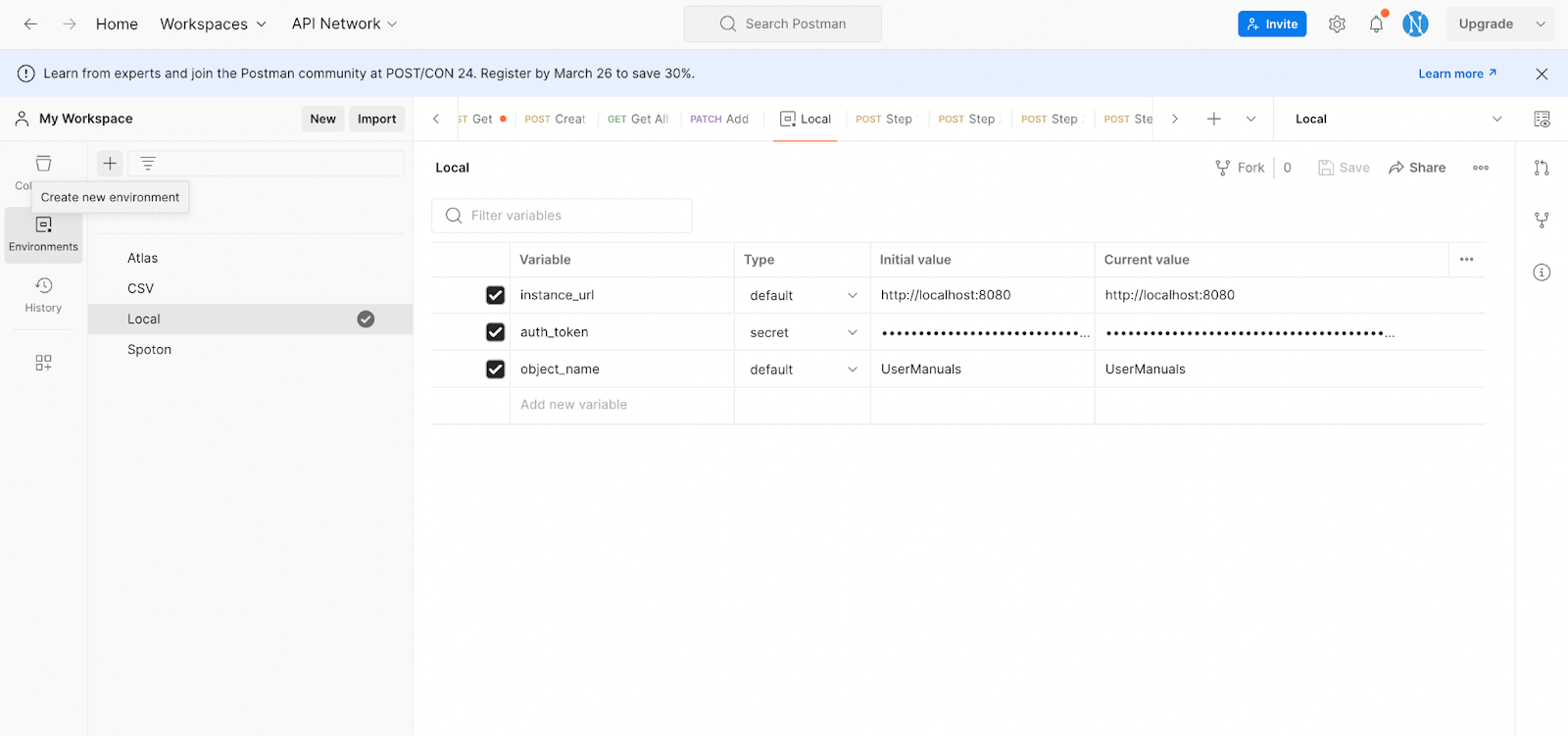The width and height of the screenshot is (1568, 736).
Task: Uncheck the auth_token variable
Action: (x=495, y=332)
